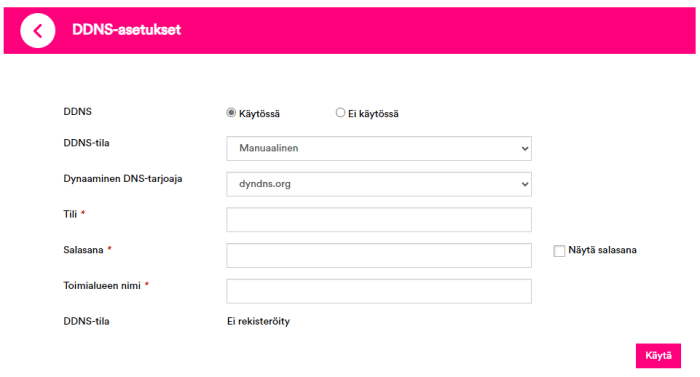
Task: Select the Käytössä radio button
Action: [231, 113]
